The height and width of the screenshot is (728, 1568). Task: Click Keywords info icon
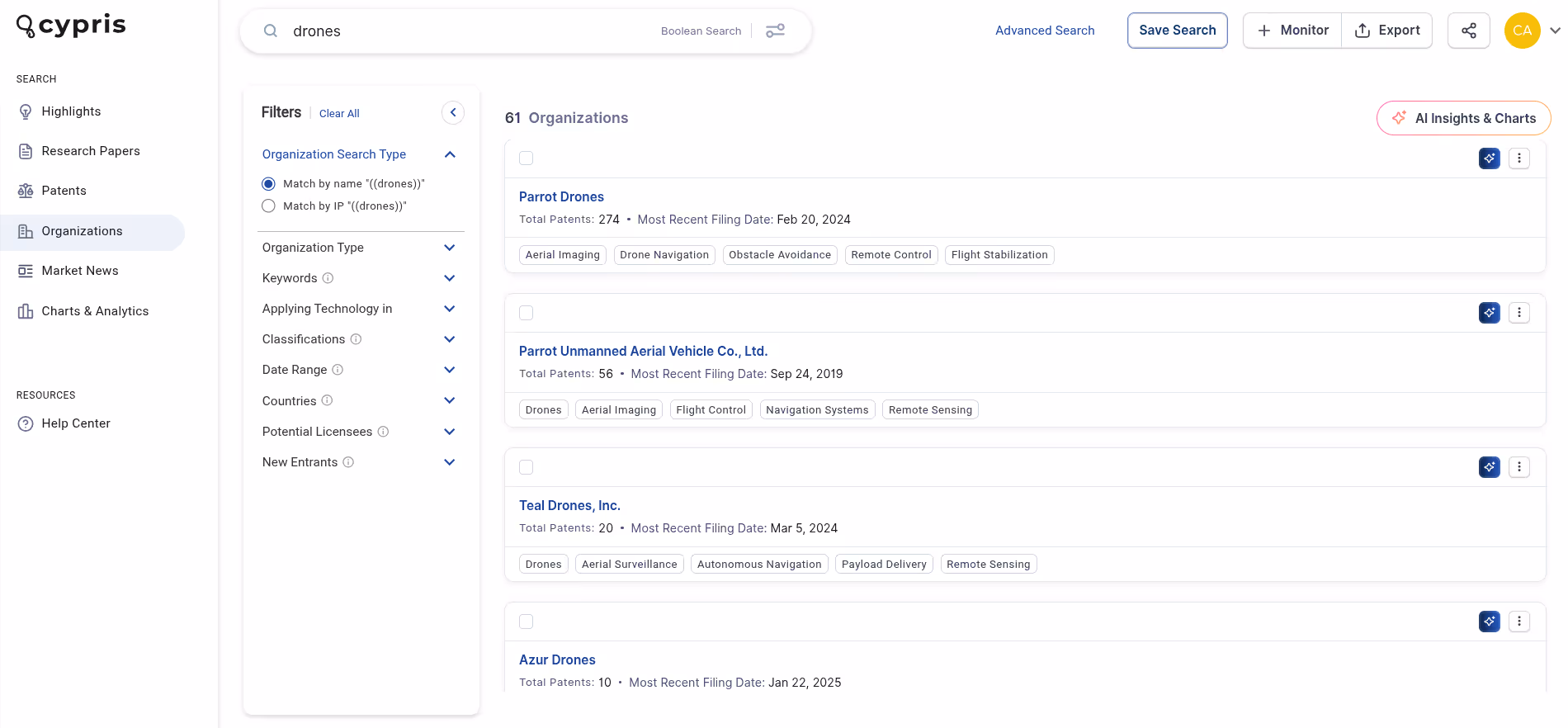[x=328, y=278]
